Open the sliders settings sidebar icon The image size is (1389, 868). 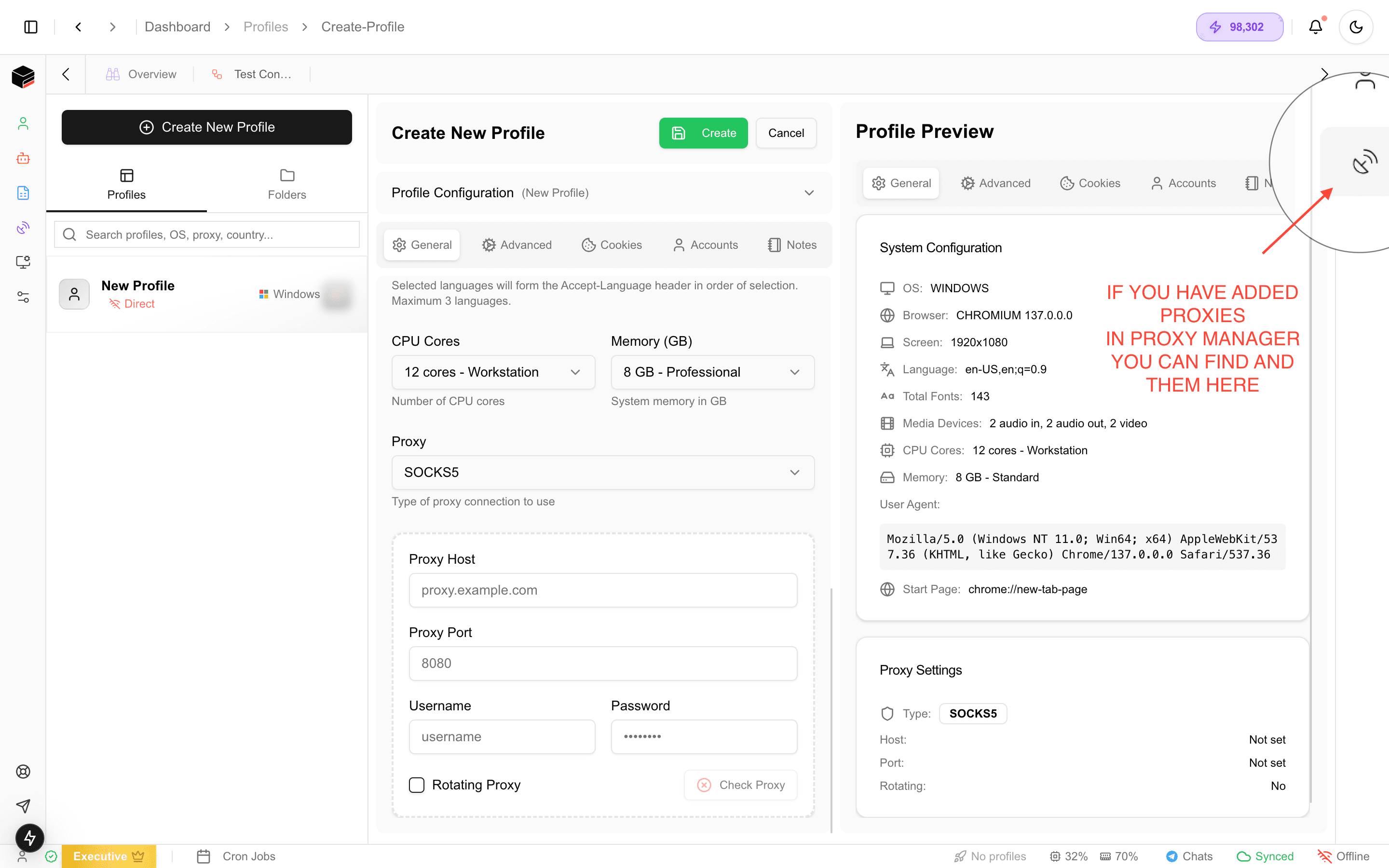23,297
